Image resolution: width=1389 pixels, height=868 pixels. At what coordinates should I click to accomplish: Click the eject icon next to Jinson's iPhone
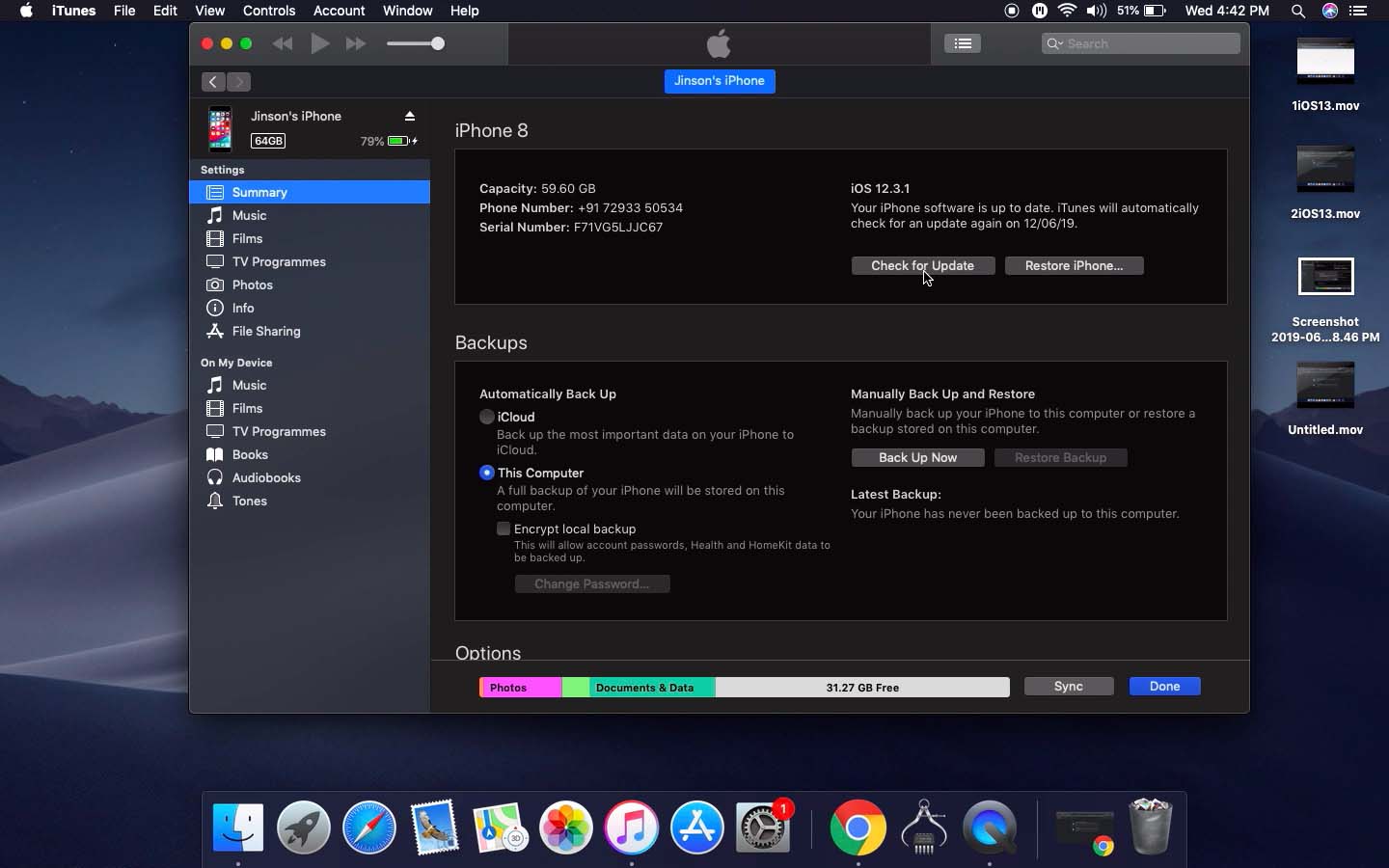[x=410, y=116]
